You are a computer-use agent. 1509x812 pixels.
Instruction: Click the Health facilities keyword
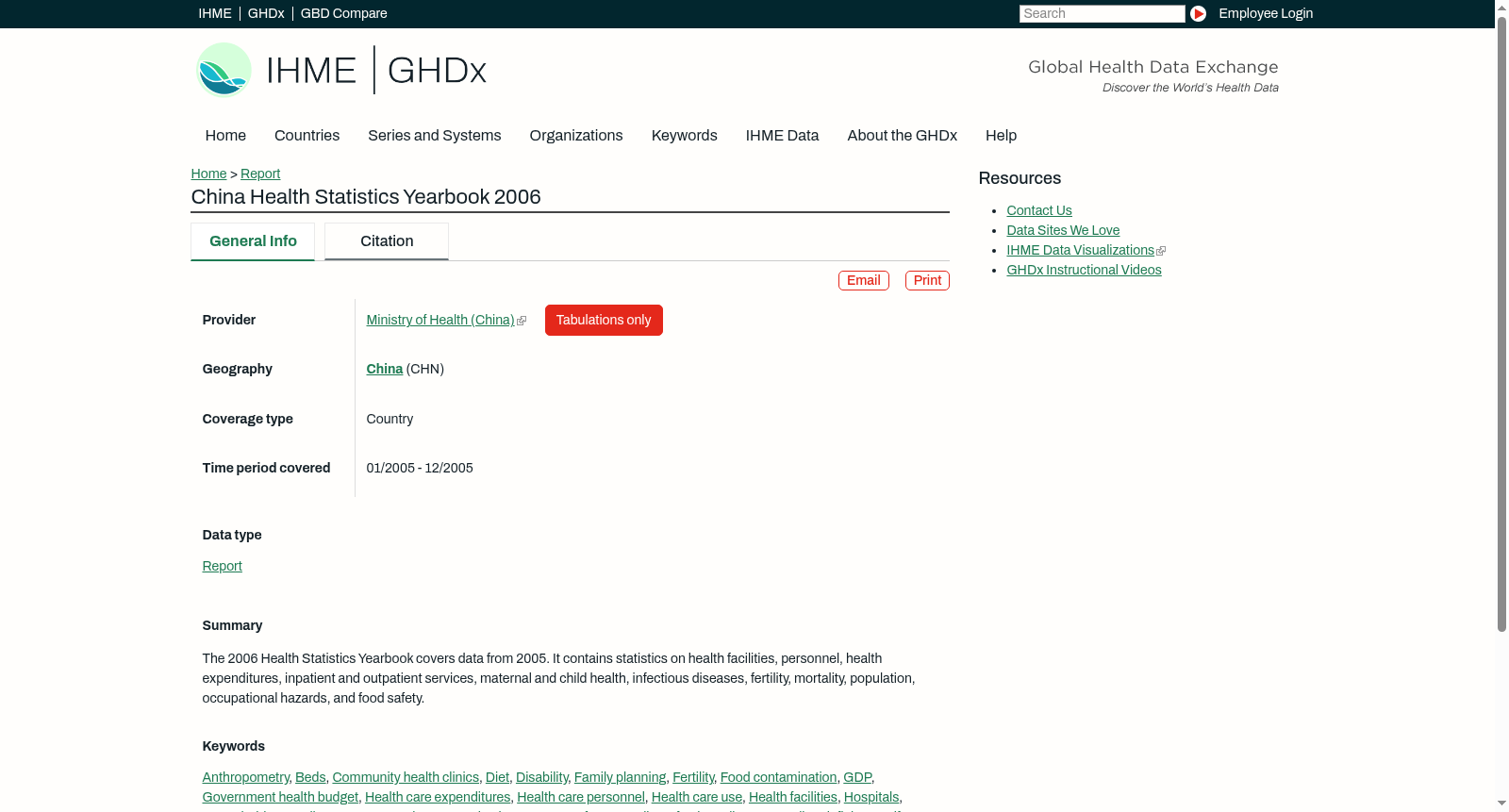tap(793, 797)
